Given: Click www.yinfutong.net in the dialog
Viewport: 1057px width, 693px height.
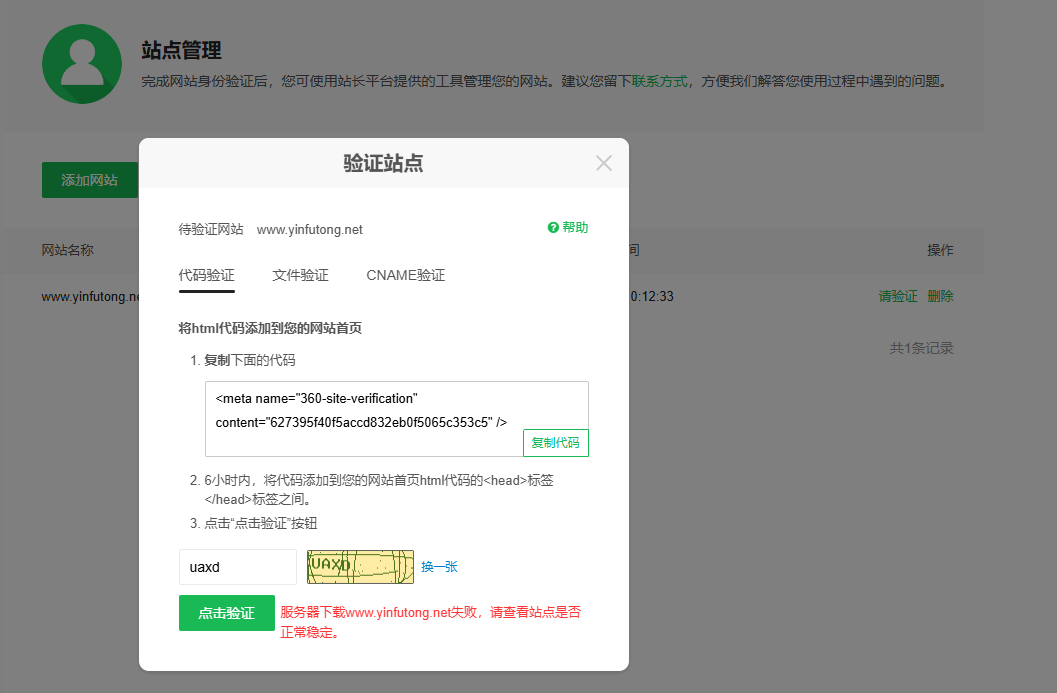Looking at the screenshot, I should coord(309,230).
